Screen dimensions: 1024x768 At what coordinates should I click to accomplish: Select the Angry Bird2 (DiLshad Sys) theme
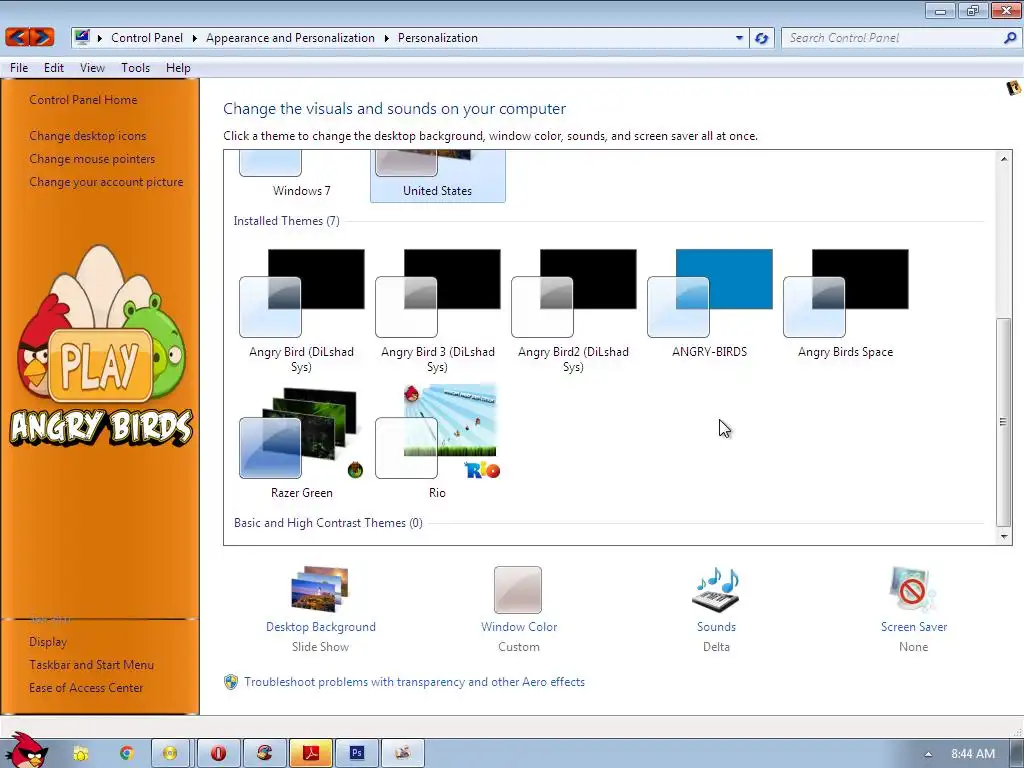573,311
